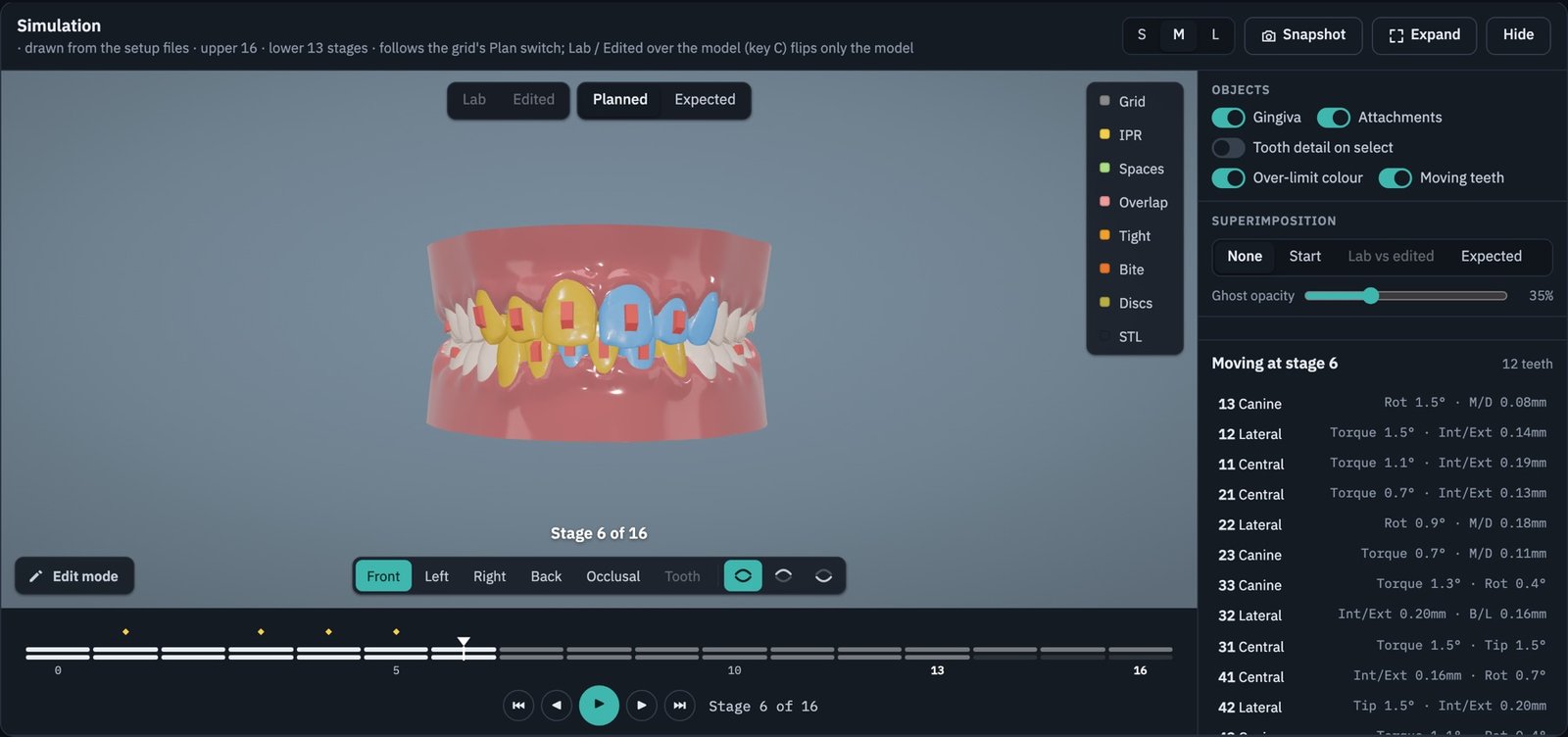
Task: Switch to the Occlusal view
Action: (x=612, y=576)
